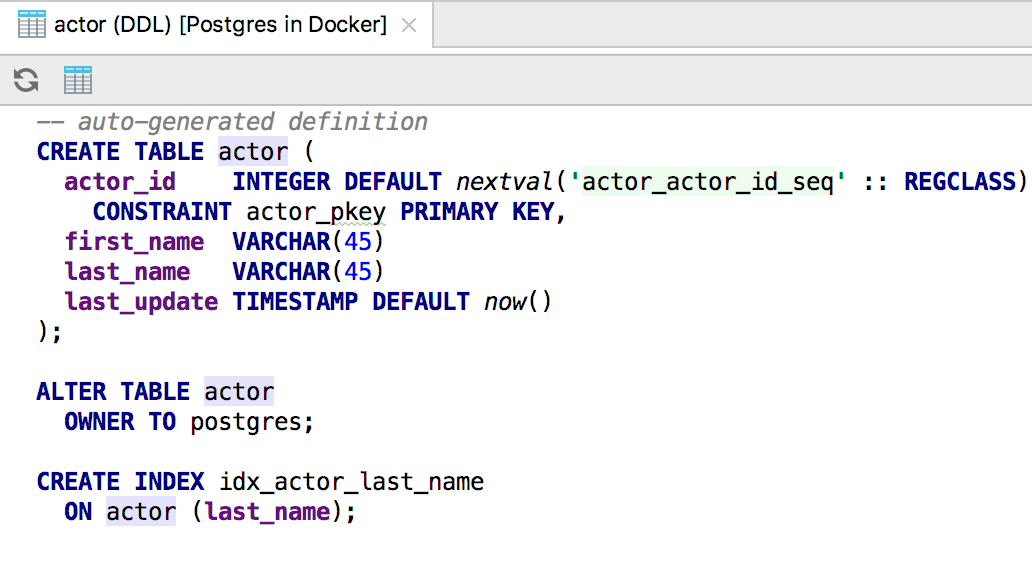Click the actor_id column name

point(120,182)
